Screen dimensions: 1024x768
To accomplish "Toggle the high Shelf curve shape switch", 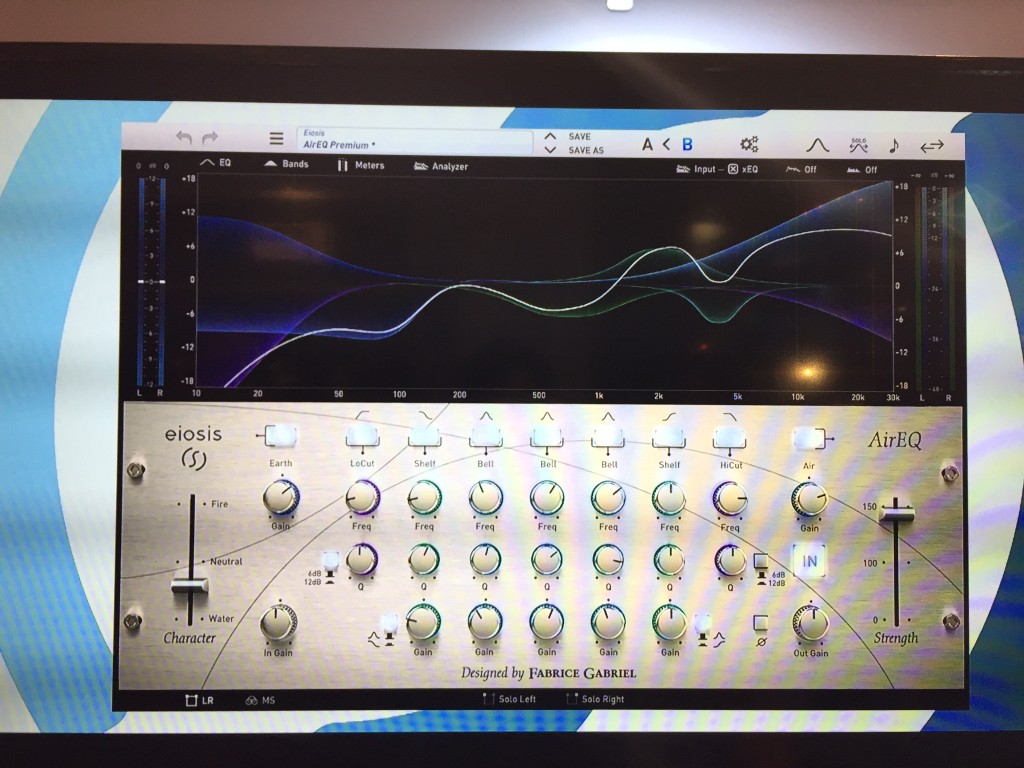I will click(x=703, y=624).
